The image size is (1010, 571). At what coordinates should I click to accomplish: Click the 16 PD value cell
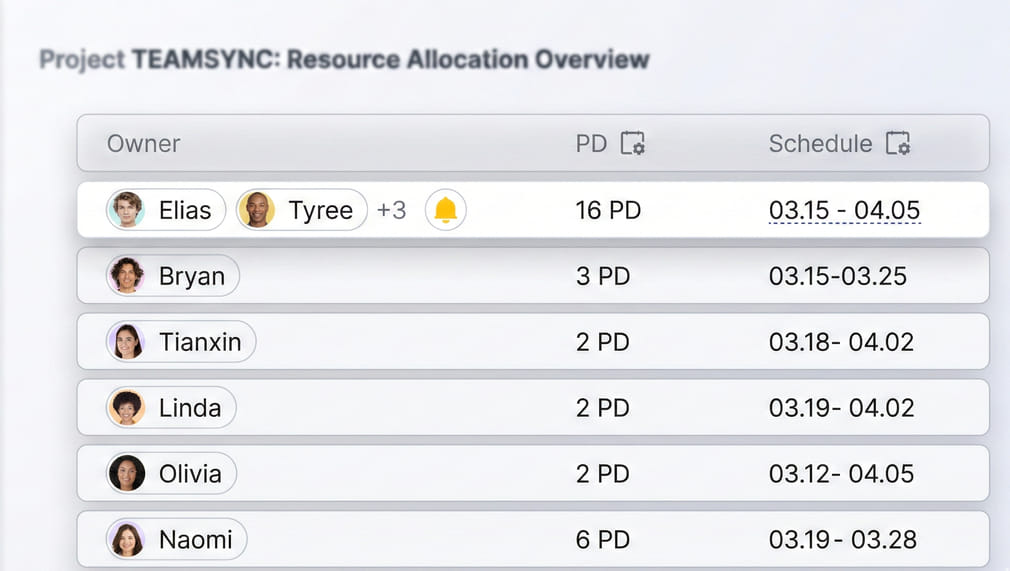[x=608, y=210]
